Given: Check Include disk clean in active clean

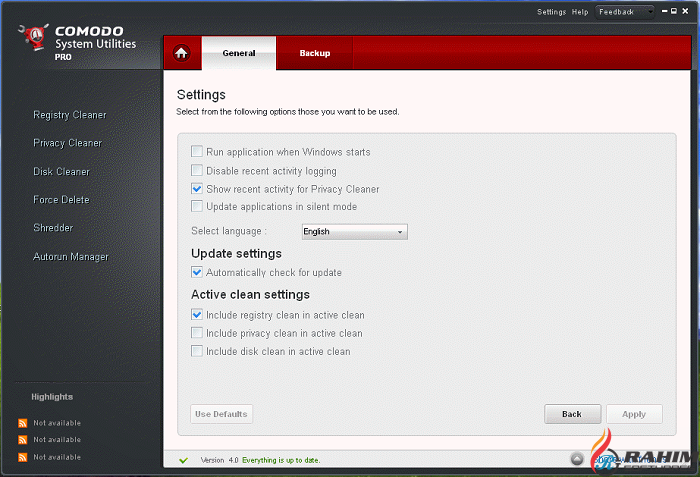Looking at the screenshot, I should [197, 351].
